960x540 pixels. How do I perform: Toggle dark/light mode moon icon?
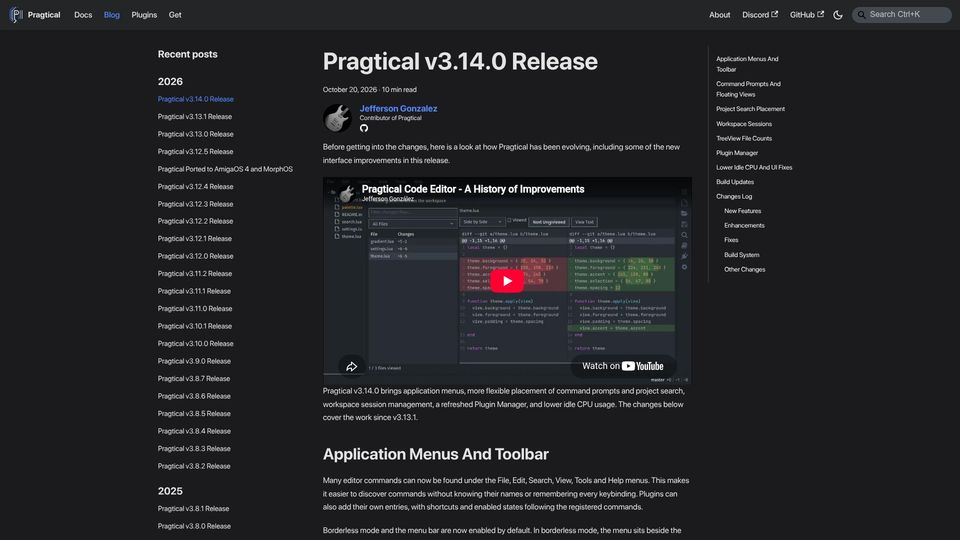838,15
